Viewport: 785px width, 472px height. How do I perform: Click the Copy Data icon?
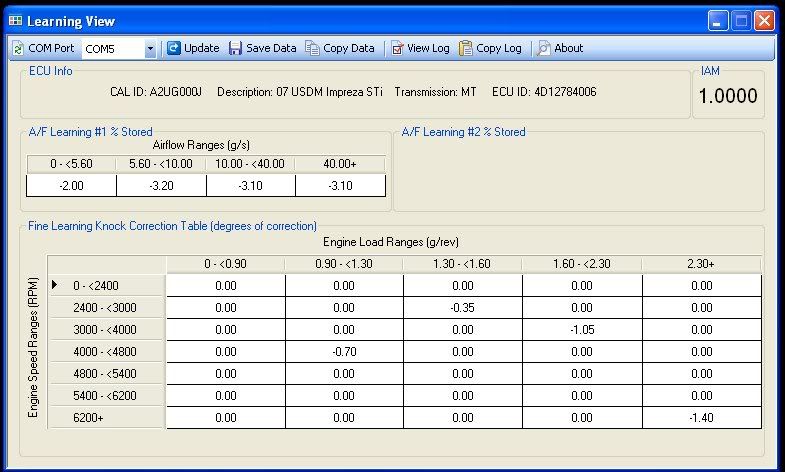pos(314,48)
